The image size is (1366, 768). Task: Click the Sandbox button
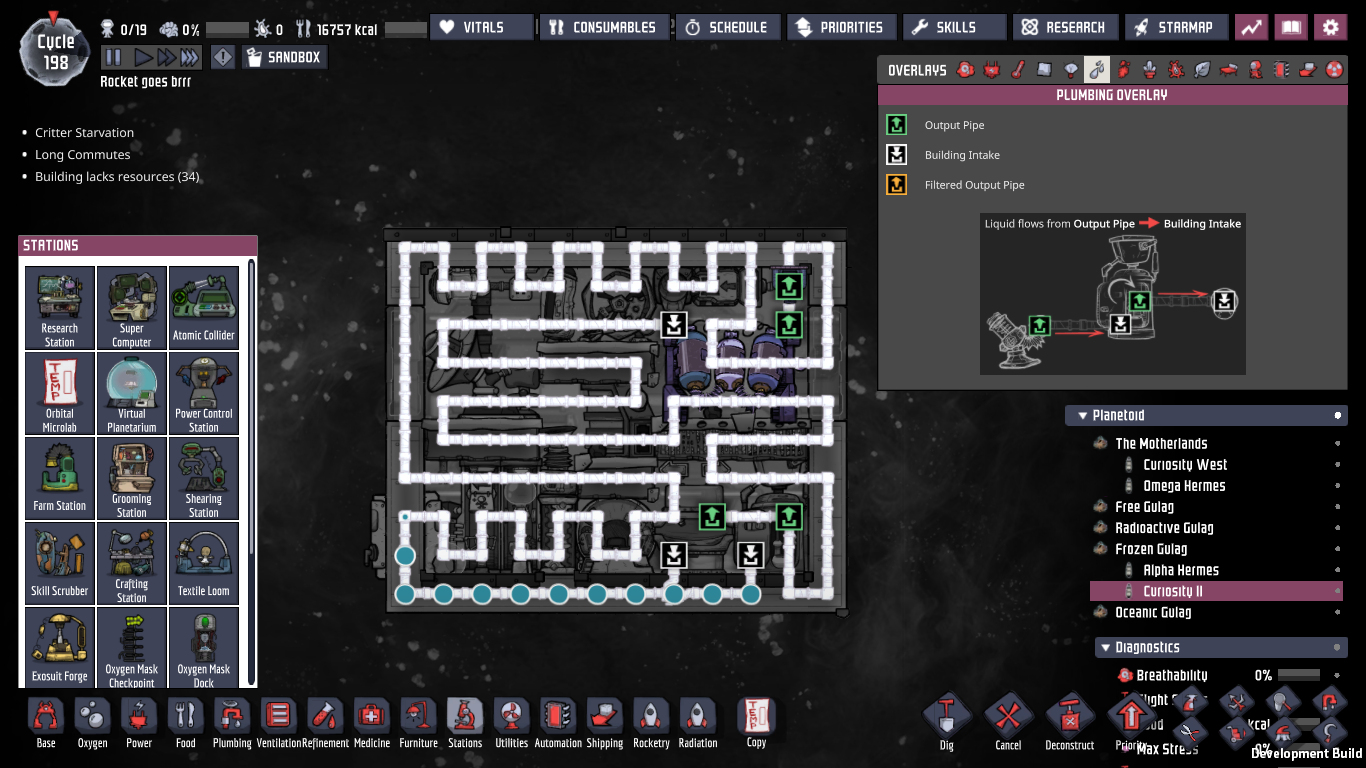(284, 57)
